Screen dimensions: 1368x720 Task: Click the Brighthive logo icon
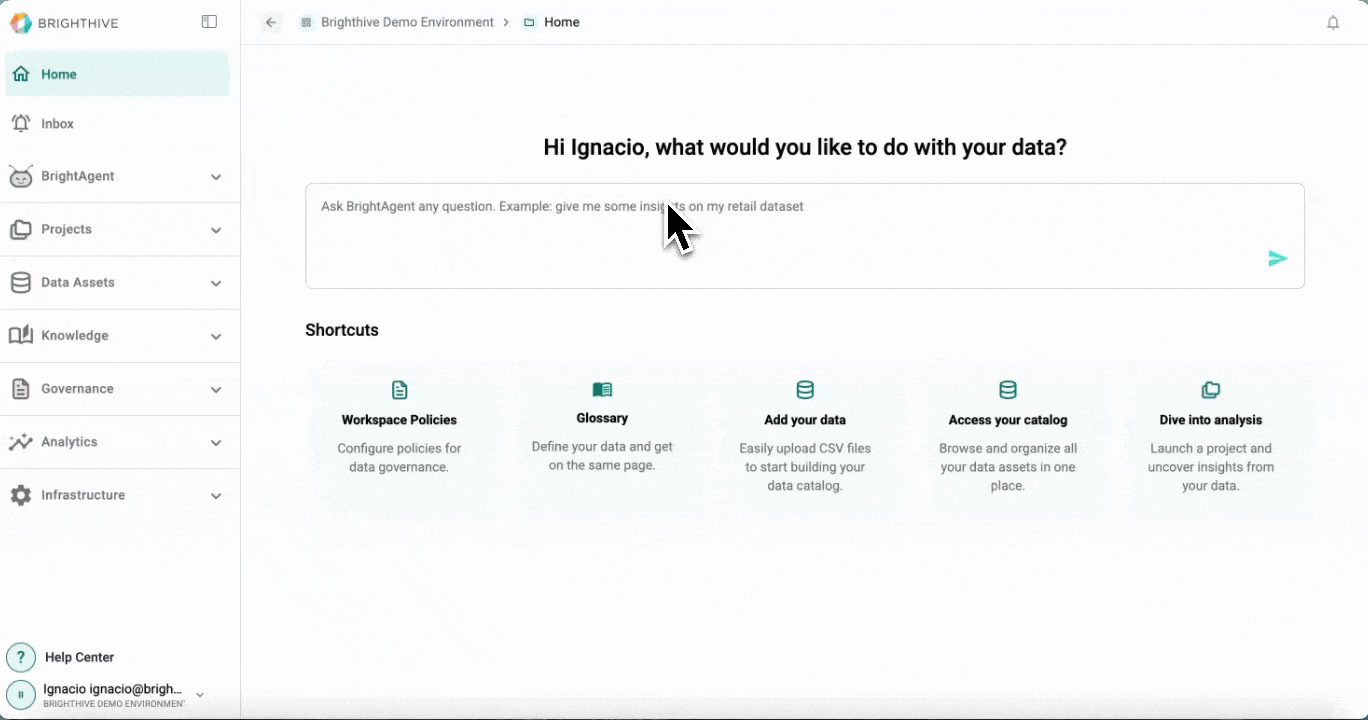click(x=20, y=23)
